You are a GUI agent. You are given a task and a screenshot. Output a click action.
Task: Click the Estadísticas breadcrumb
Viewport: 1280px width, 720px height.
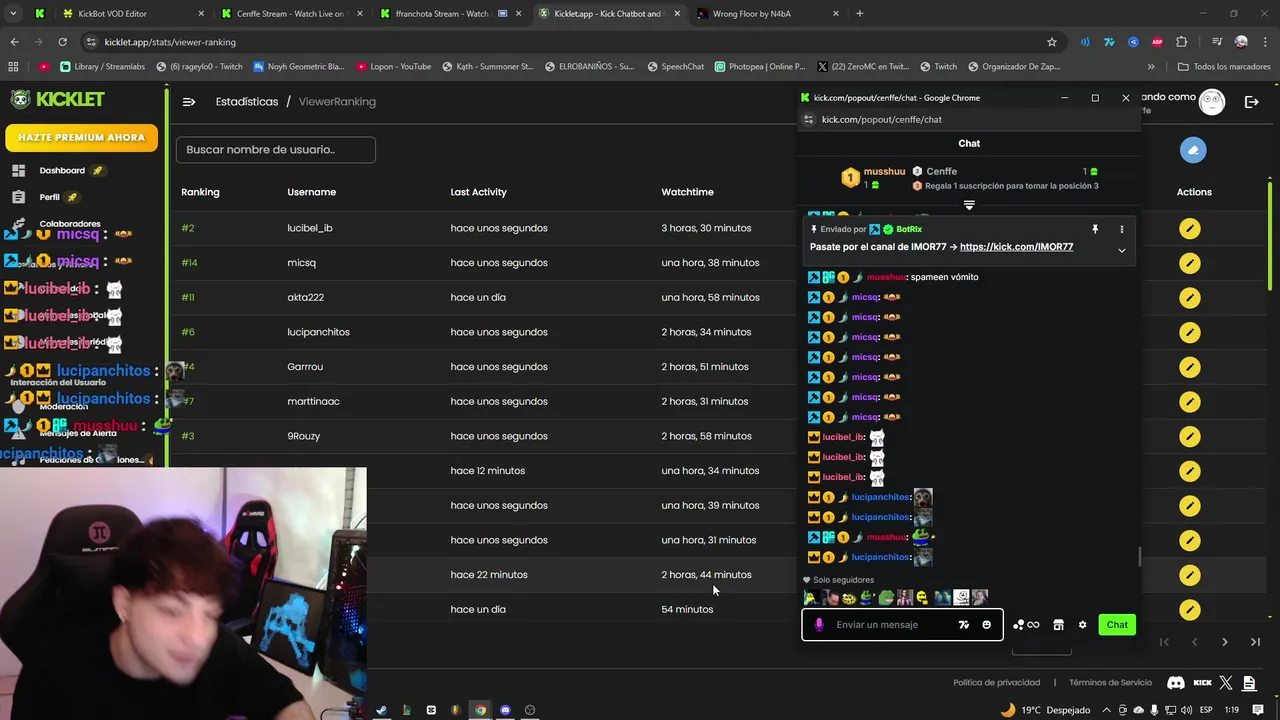pyautogui.click(x=247, y=102)
